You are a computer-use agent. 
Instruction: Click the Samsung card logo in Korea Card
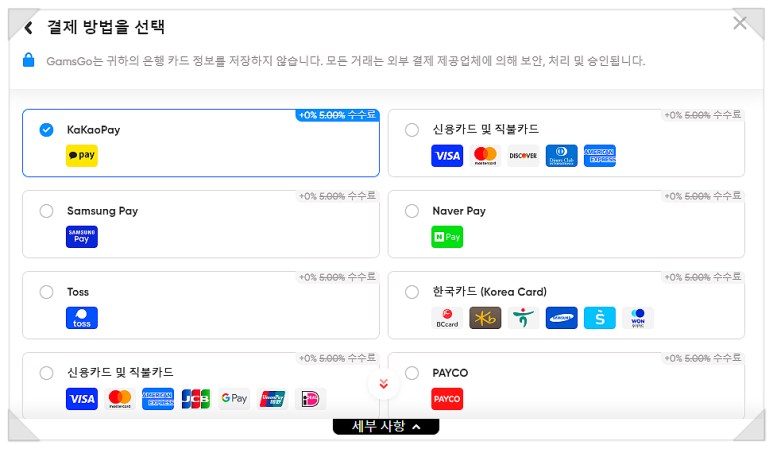(x=562, y=318)
